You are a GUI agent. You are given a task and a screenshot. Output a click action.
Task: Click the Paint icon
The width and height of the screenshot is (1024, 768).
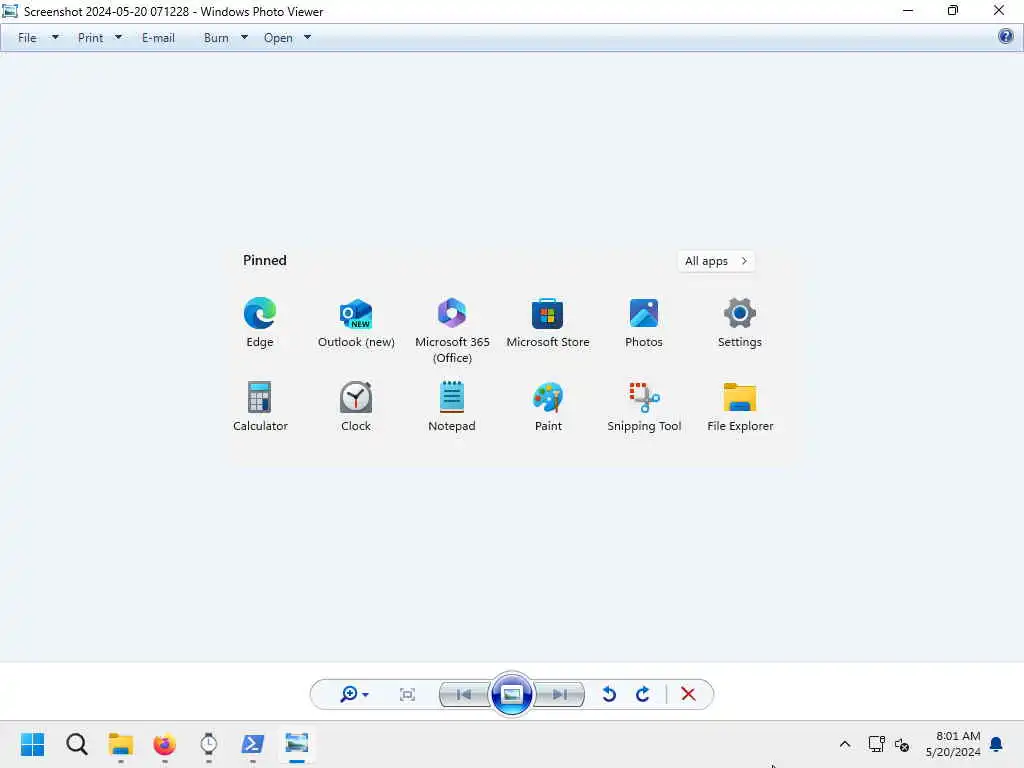coord(548,397)
